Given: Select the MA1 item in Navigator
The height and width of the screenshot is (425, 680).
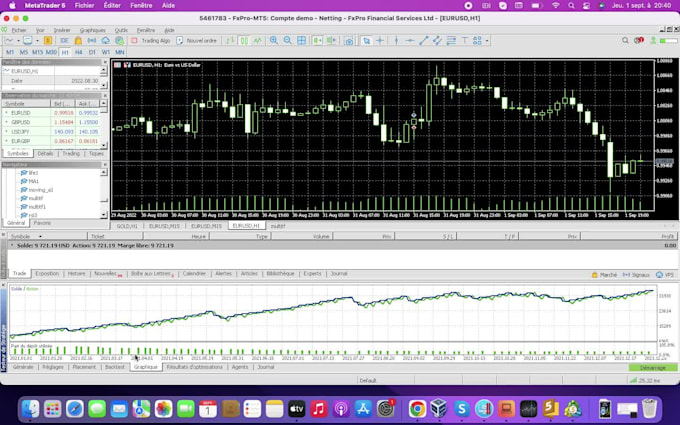Looking at the screenshot, I should (x=33, y=181).
